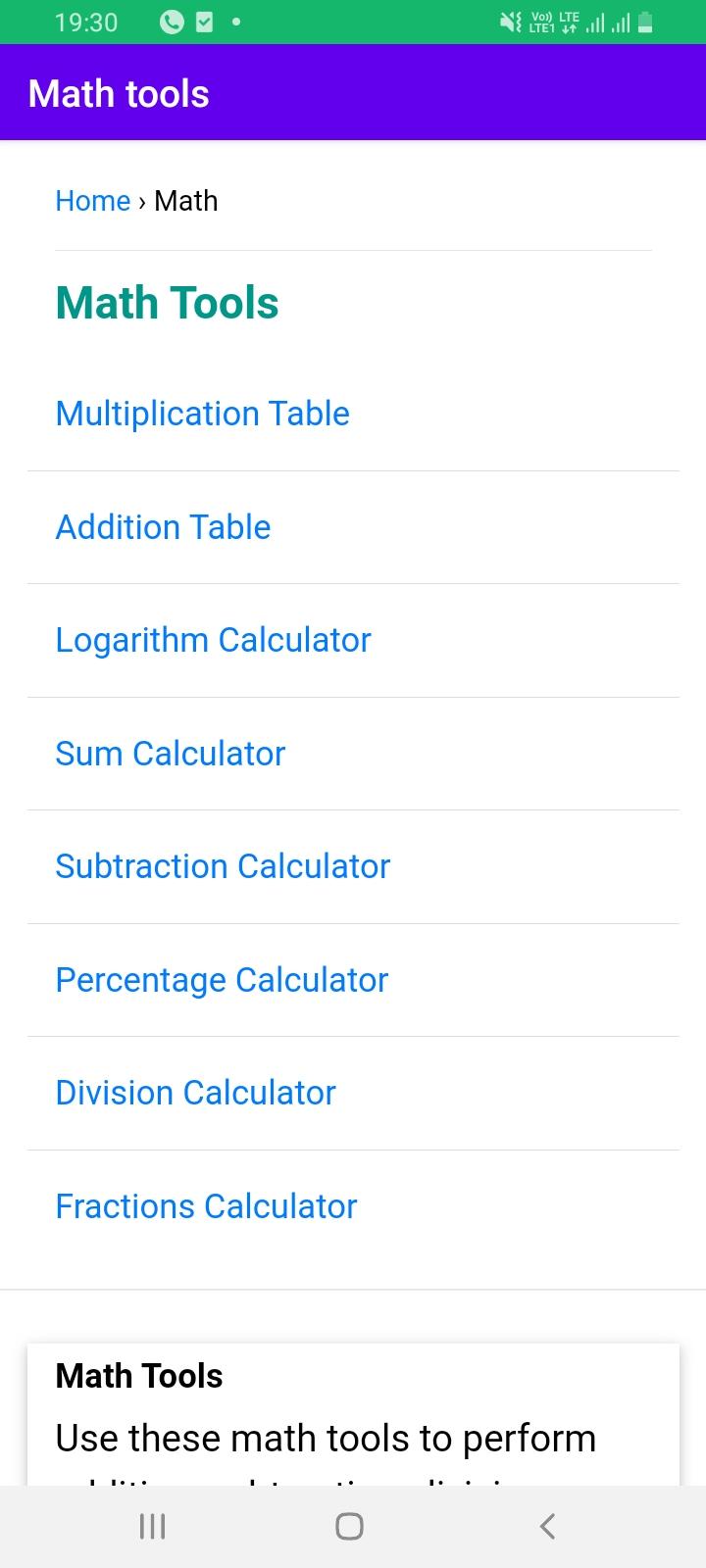
Task: Tap the Math tools app bar title
Action: [119, 94]
